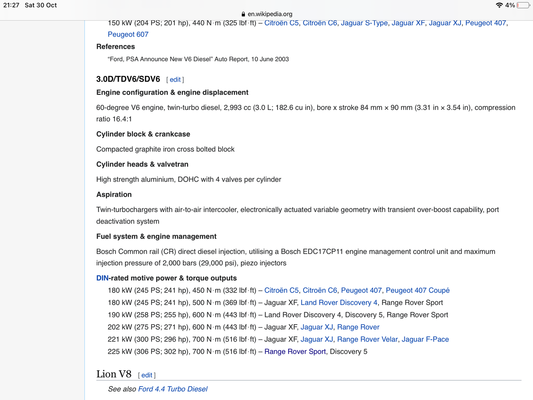The image size is (533, 400).
Task: Tap the battery indicator icon
Action: (523, 5)
